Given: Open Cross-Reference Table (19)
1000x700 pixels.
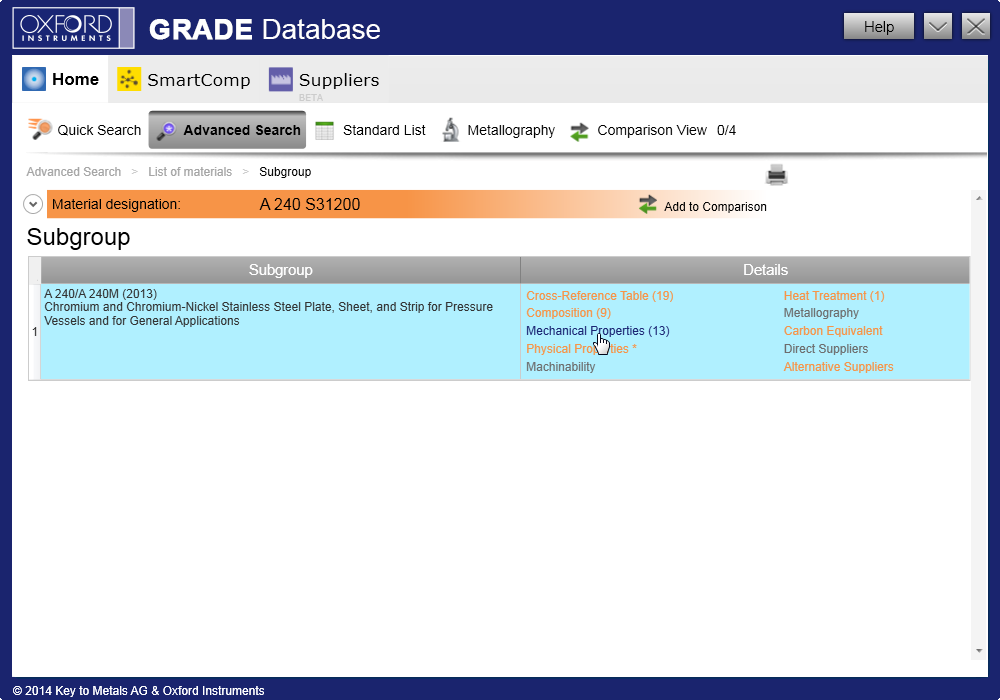Looking at the screenshot, I should (x=599, y=295).
